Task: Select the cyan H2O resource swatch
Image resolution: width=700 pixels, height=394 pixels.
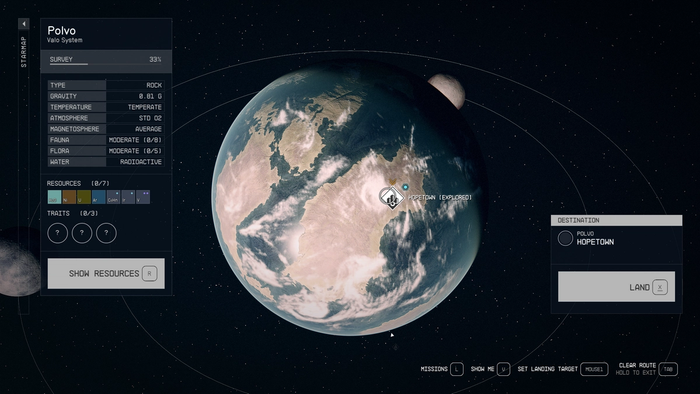Action: (x=54, y=197)
